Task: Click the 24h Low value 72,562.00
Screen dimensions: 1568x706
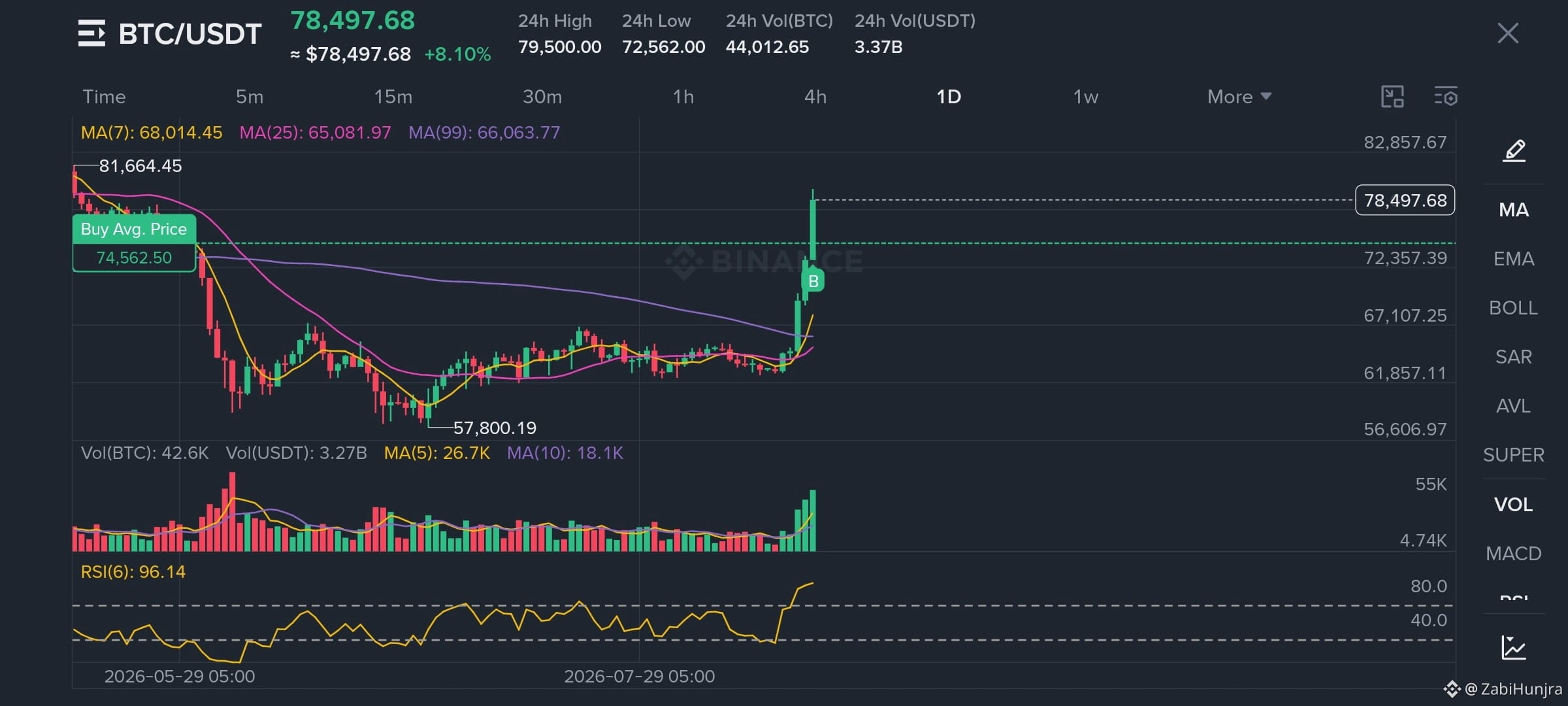Action: coord(664,47)
